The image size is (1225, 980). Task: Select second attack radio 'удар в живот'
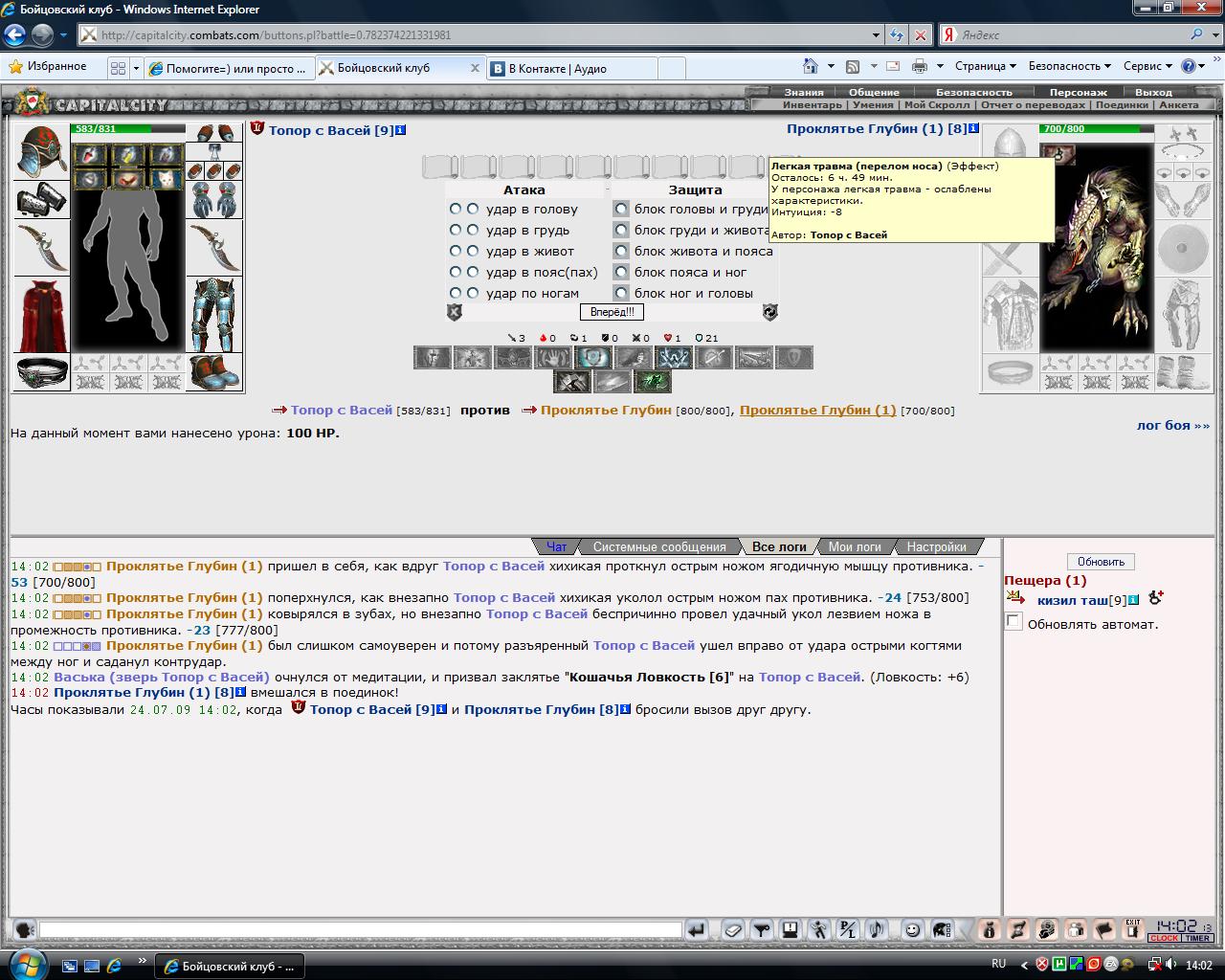(473, 251)
